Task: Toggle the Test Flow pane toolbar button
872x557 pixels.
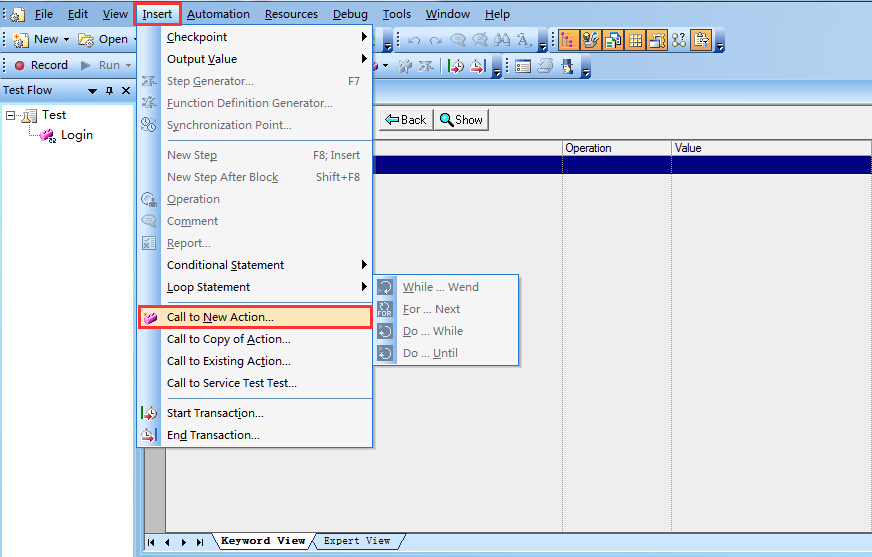Action: (x=568, y=40)
